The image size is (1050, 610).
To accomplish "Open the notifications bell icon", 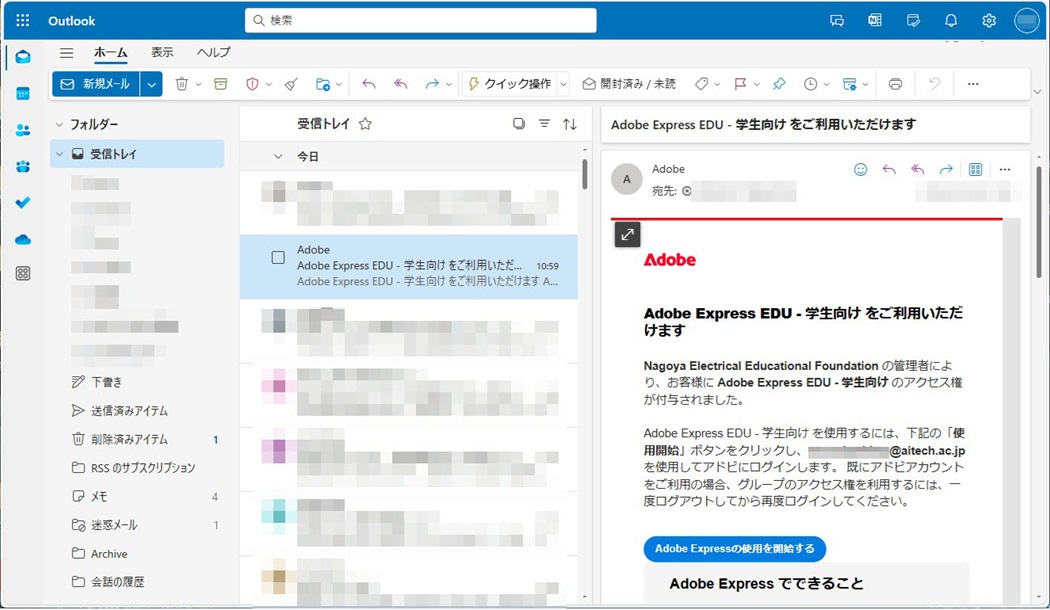I will click(951, 20).
